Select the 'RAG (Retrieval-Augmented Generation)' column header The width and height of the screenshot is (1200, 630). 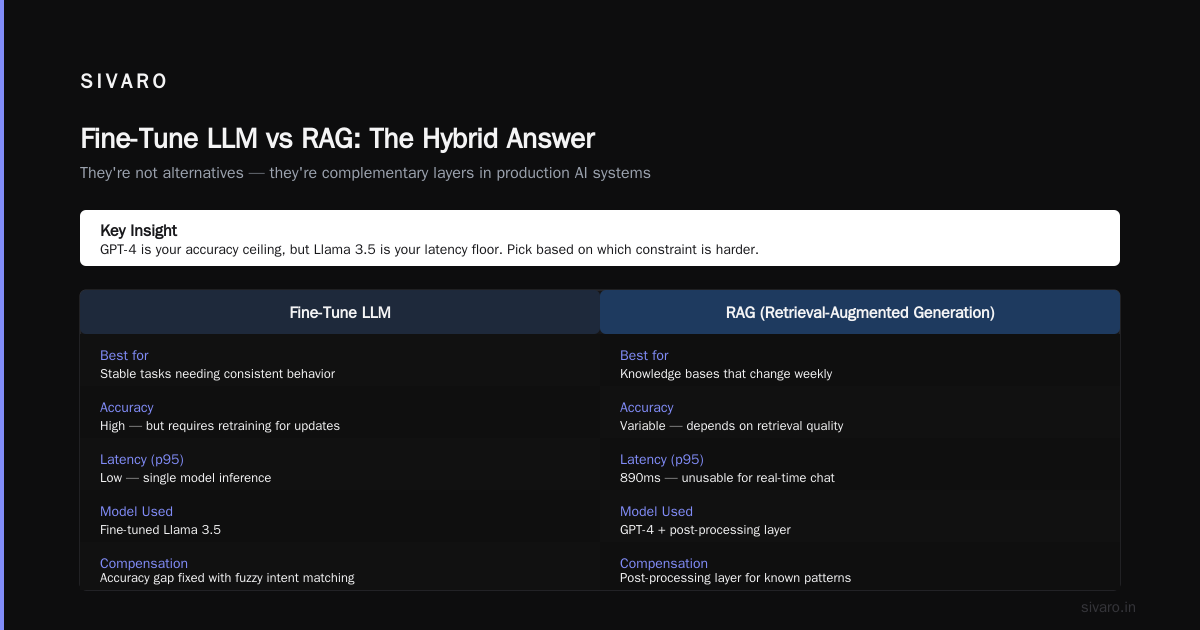860,313
